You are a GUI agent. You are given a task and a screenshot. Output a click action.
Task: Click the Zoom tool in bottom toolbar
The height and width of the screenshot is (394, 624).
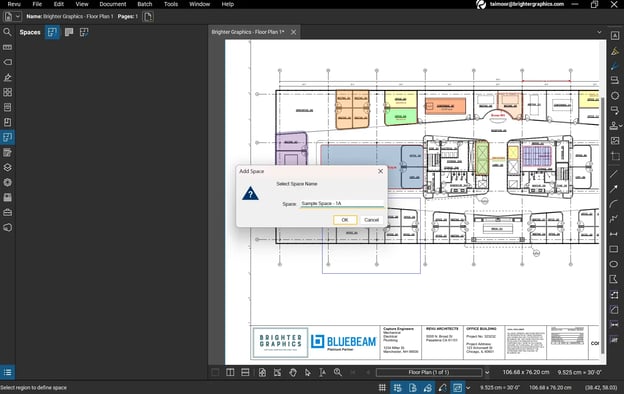tap(337, 373)
